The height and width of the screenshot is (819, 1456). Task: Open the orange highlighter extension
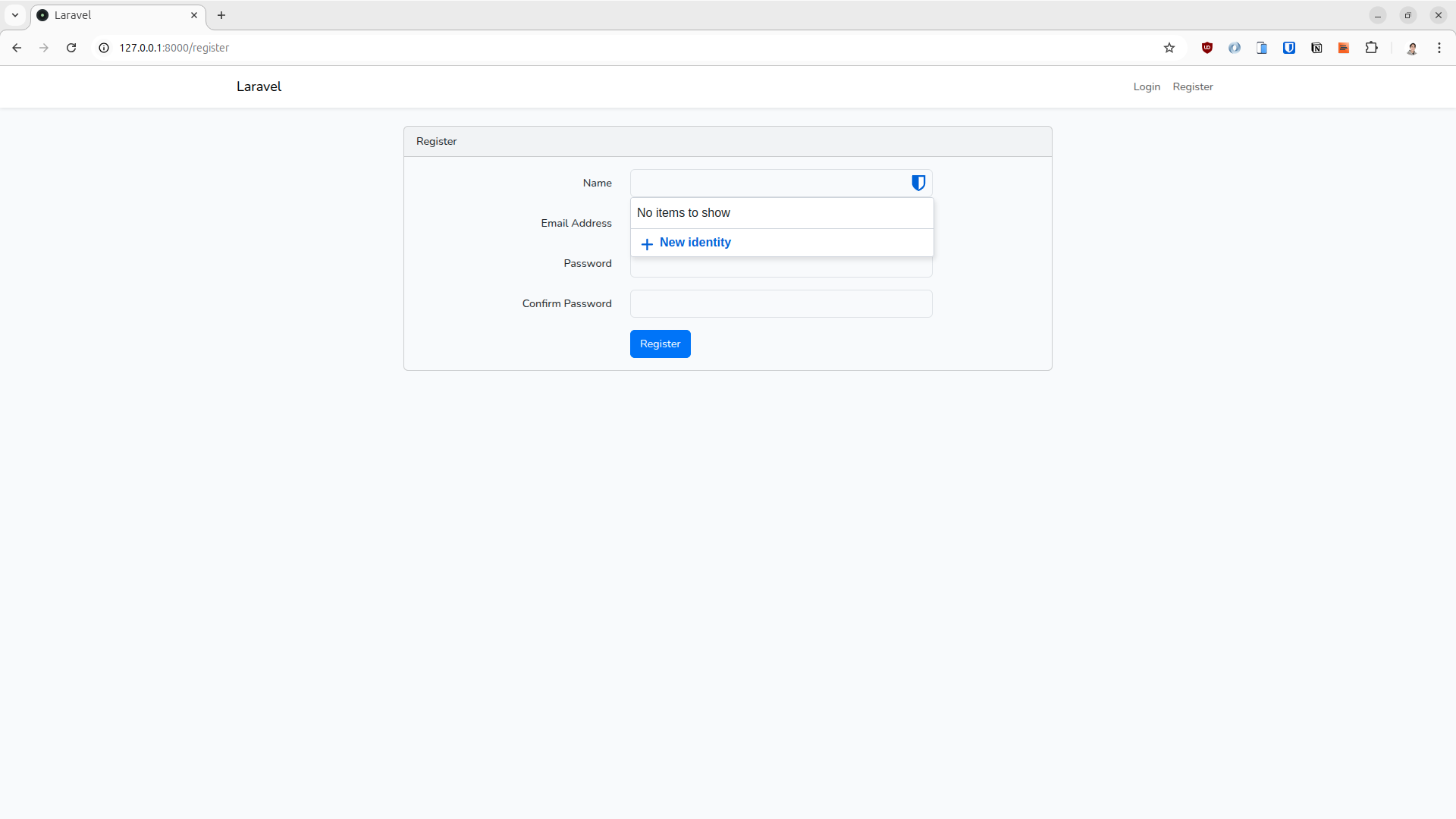coord(1344,48)
